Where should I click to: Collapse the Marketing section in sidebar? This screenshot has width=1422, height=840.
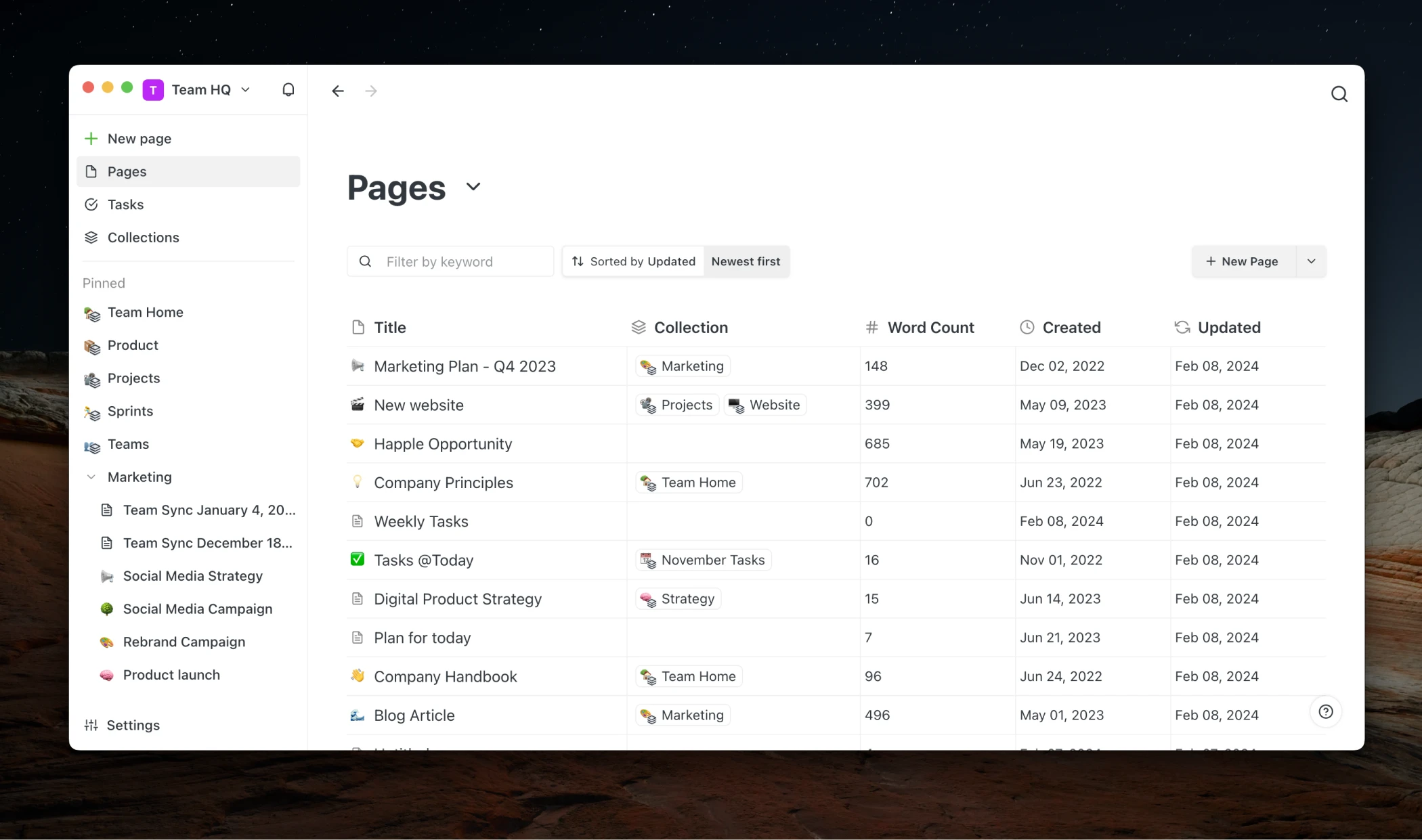(x=91, y=477)
